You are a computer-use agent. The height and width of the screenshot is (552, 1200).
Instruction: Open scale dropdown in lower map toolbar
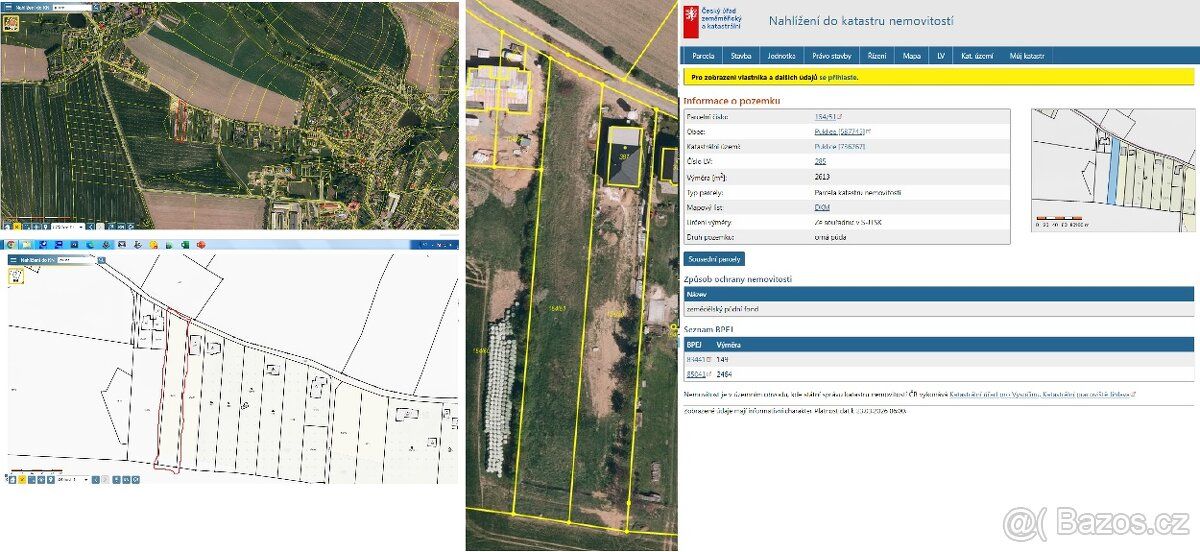click(73, 480)
